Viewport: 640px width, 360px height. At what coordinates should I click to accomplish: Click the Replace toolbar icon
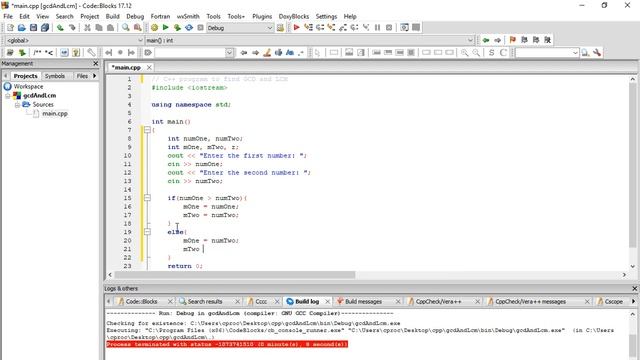pyautogui.click(x=138, y=28)
